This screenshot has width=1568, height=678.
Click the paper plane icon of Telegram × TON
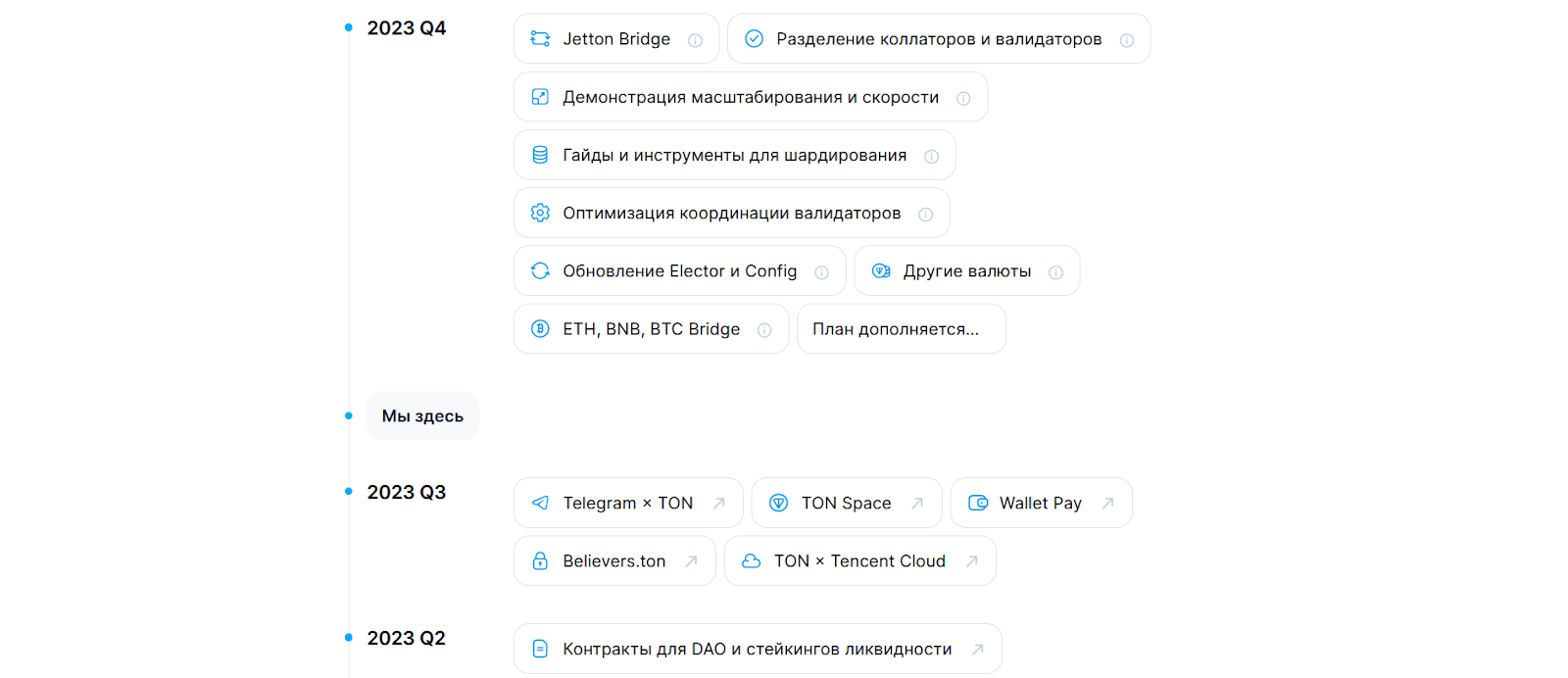[x=540, y=503]
